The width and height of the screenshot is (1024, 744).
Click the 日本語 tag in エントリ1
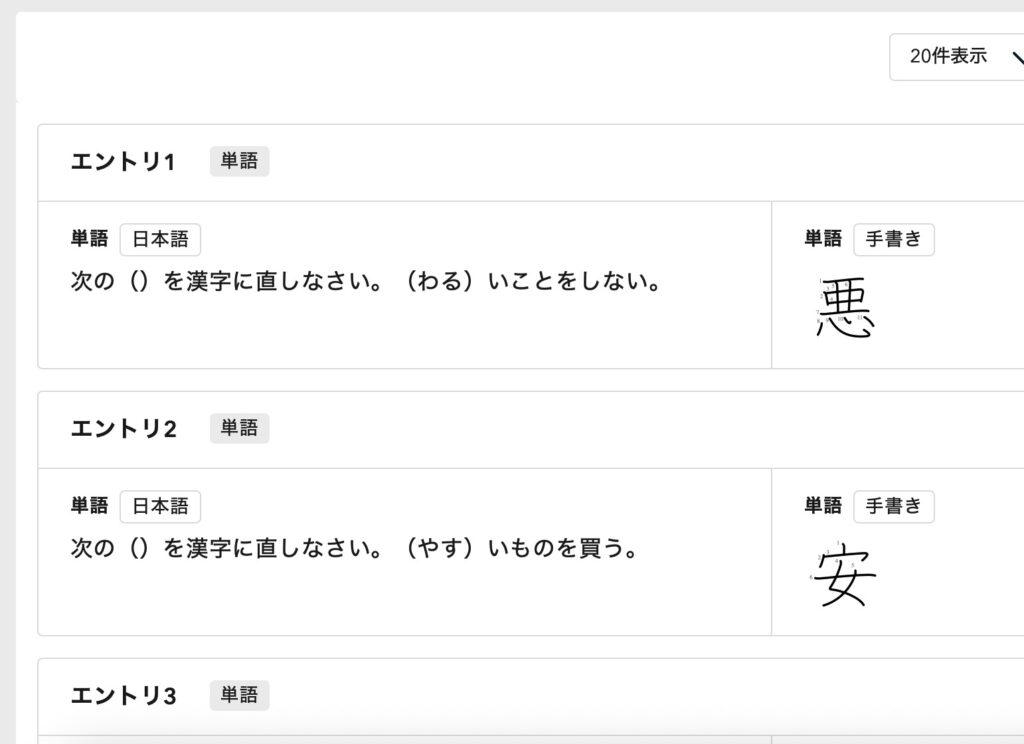(x=160, y=240)
